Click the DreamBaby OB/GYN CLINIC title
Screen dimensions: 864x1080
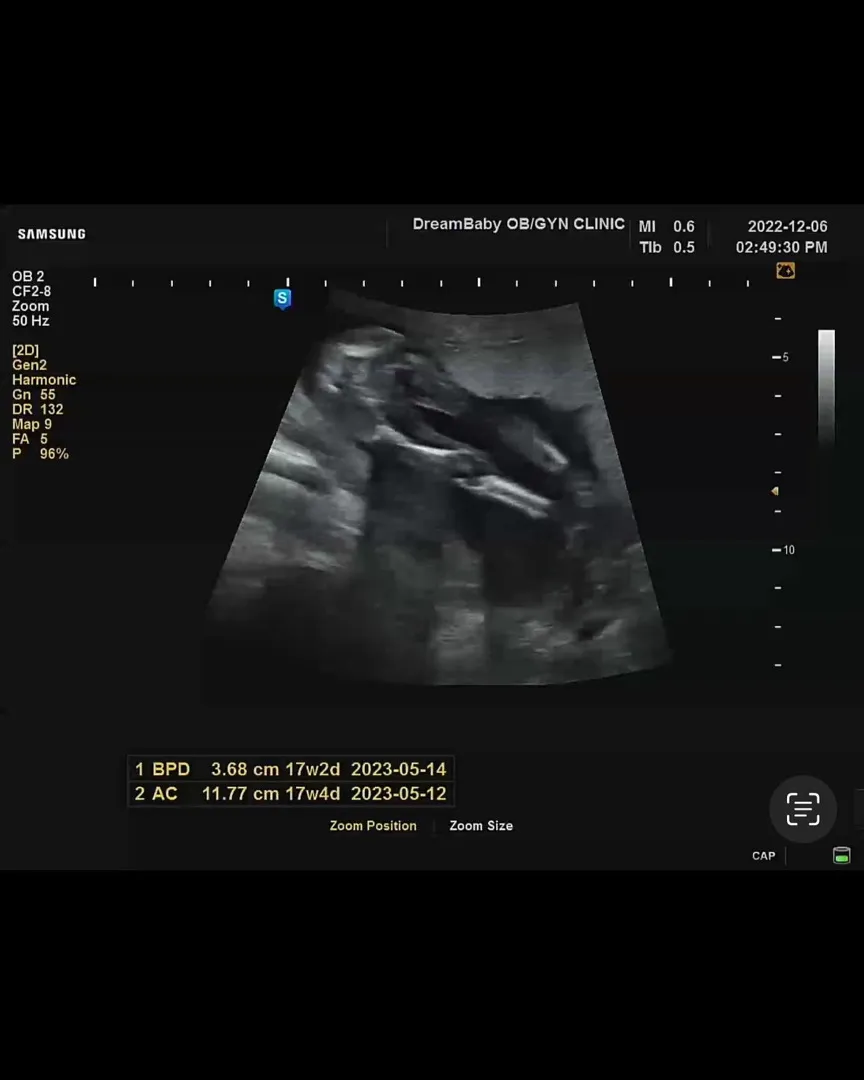(518, 224)
